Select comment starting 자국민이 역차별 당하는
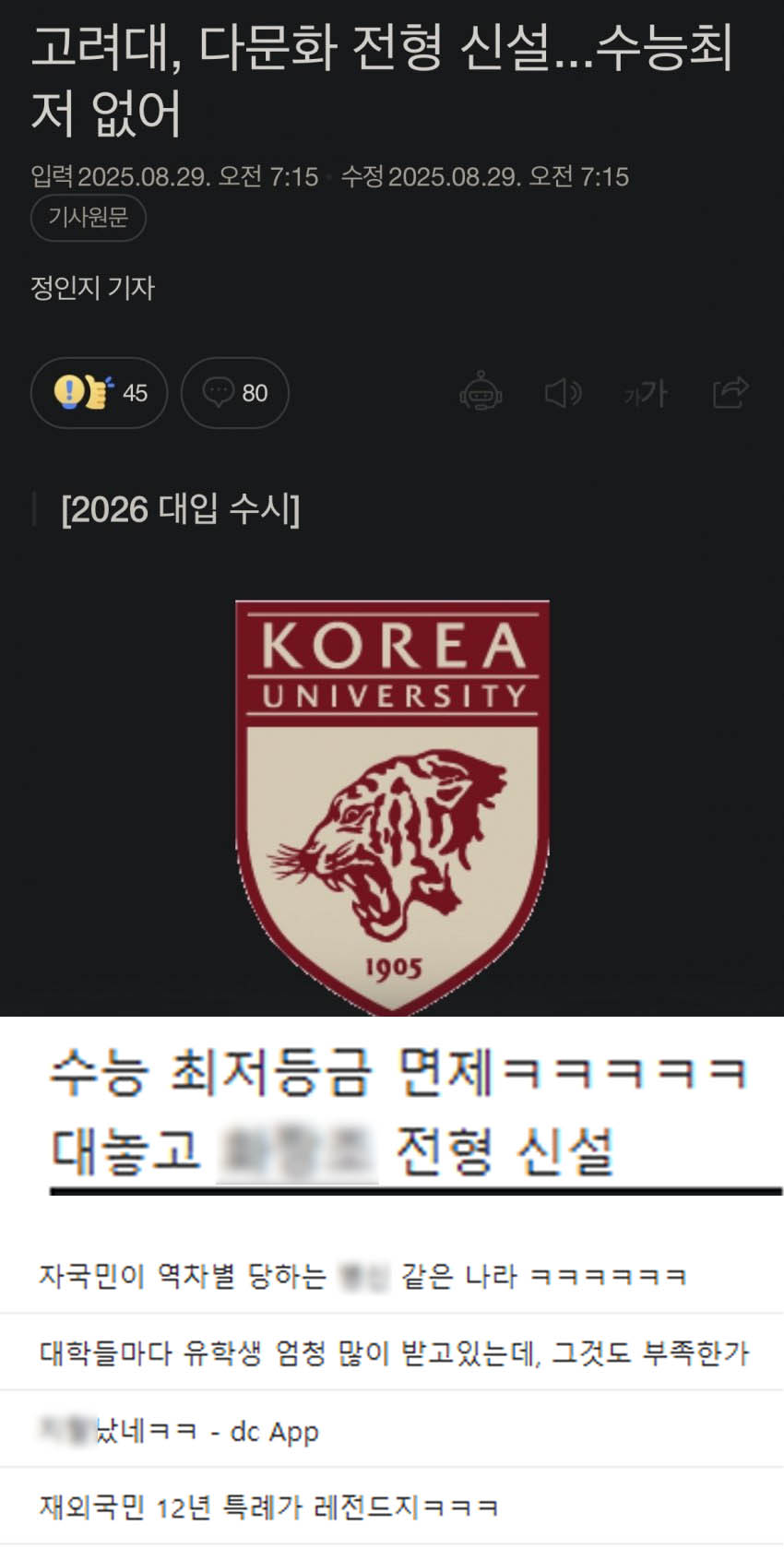The image size is (784, 1549). [x=362, y=1277]
